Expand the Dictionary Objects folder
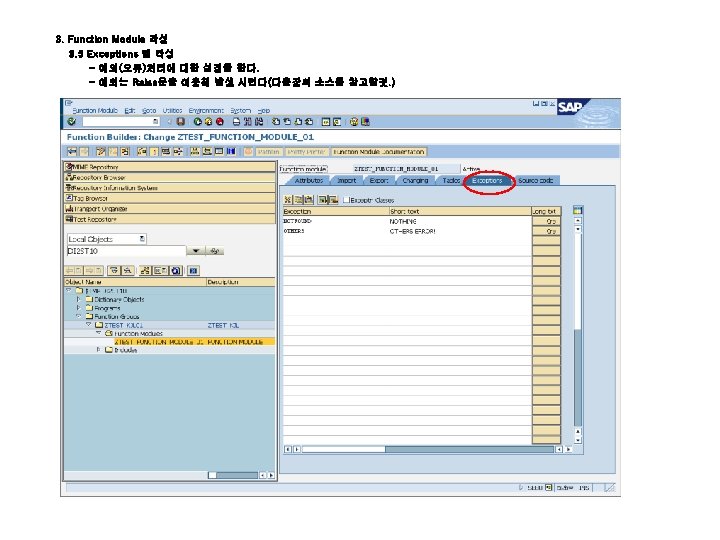 (79, 299)
